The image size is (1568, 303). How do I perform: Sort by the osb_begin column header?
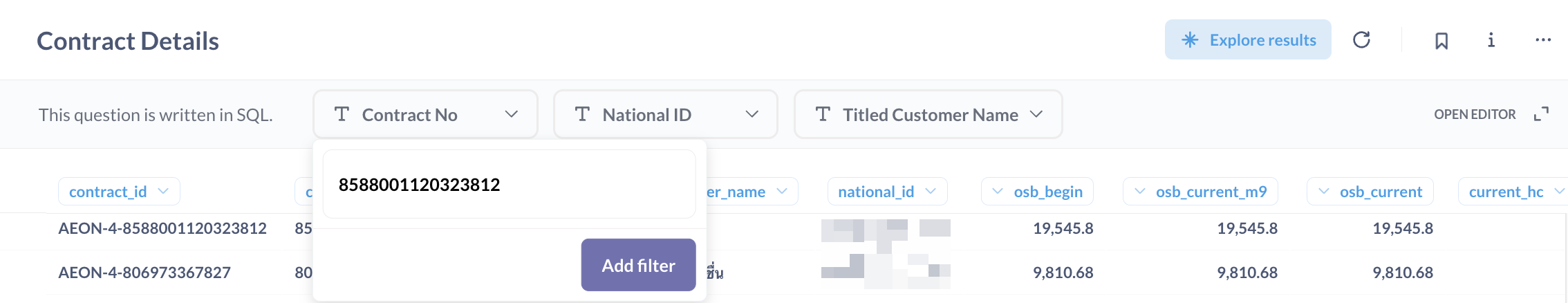point(1037,192)
